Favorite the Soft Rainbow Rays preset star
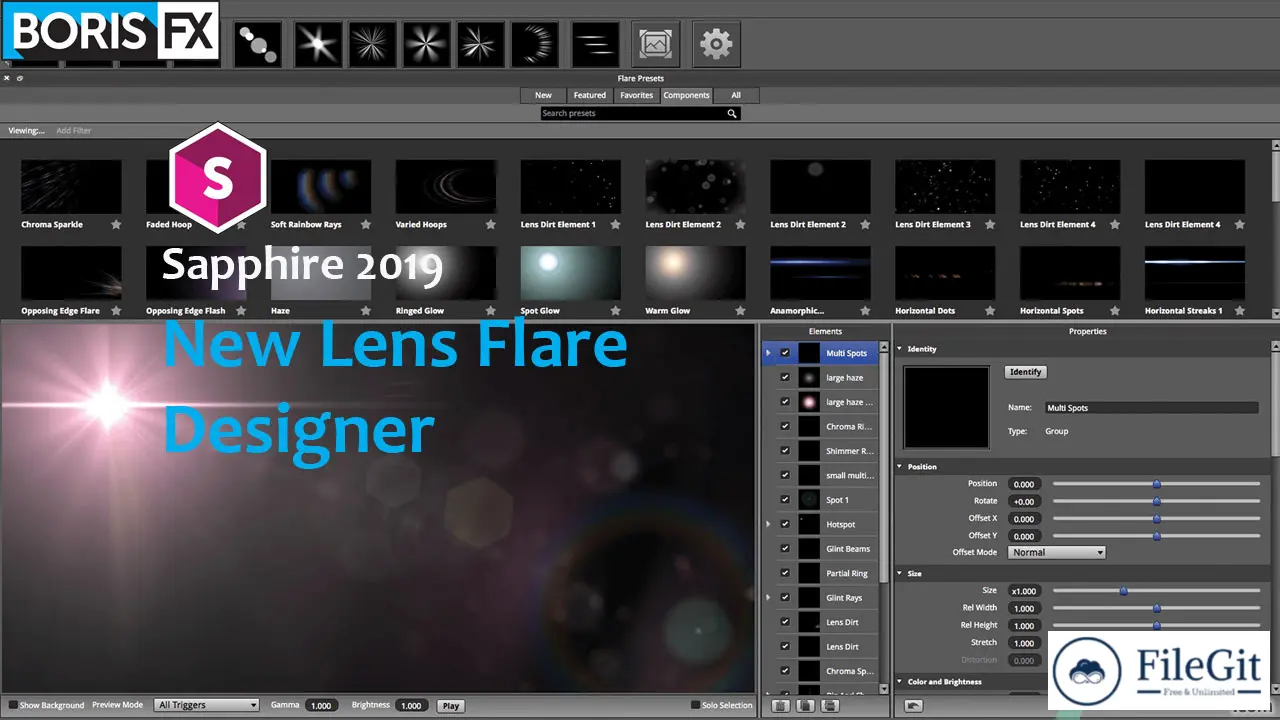This screenshot has height=720, width=1280. 366,225
